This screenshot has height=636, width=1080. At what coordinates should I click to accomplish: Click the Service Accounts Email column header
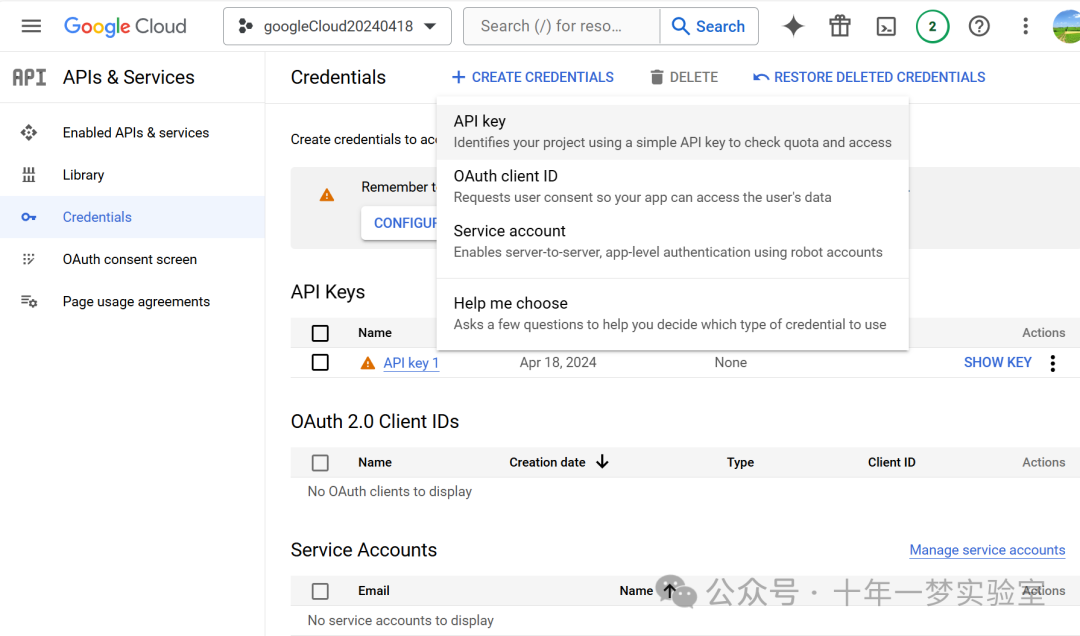coord(374,591)
